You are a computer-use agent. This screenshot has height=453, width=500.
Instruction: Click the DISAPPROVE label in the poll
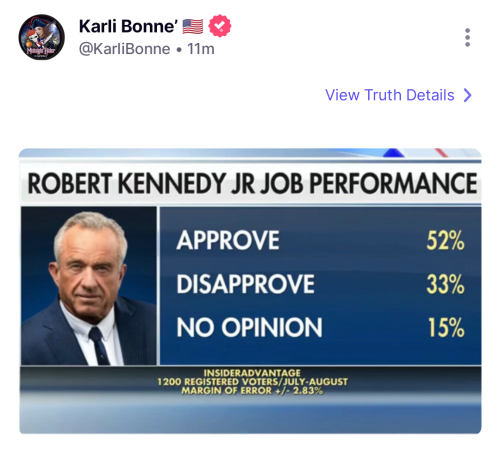click(246, 284)
